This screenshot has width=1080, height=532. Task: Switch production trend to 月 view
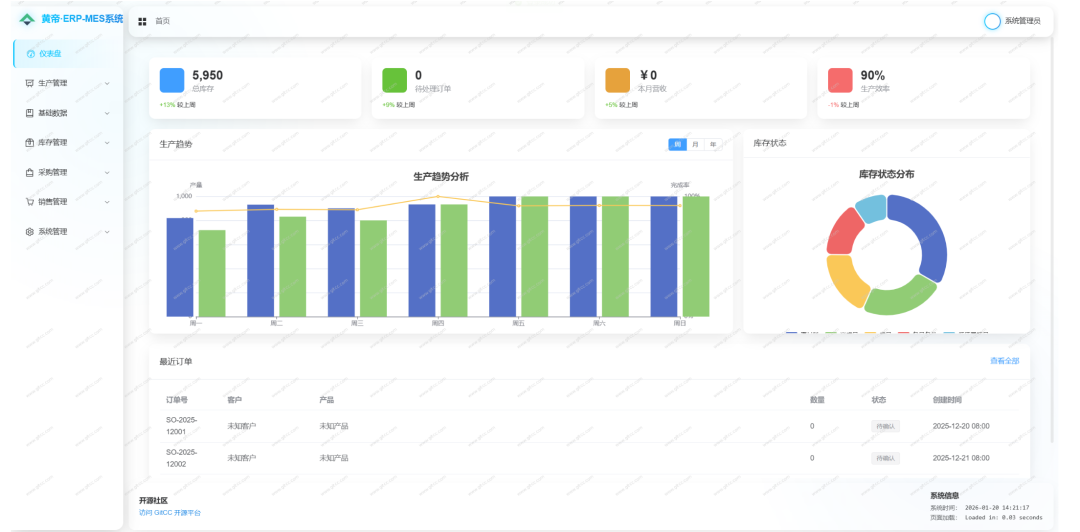(x=695, y=144)
